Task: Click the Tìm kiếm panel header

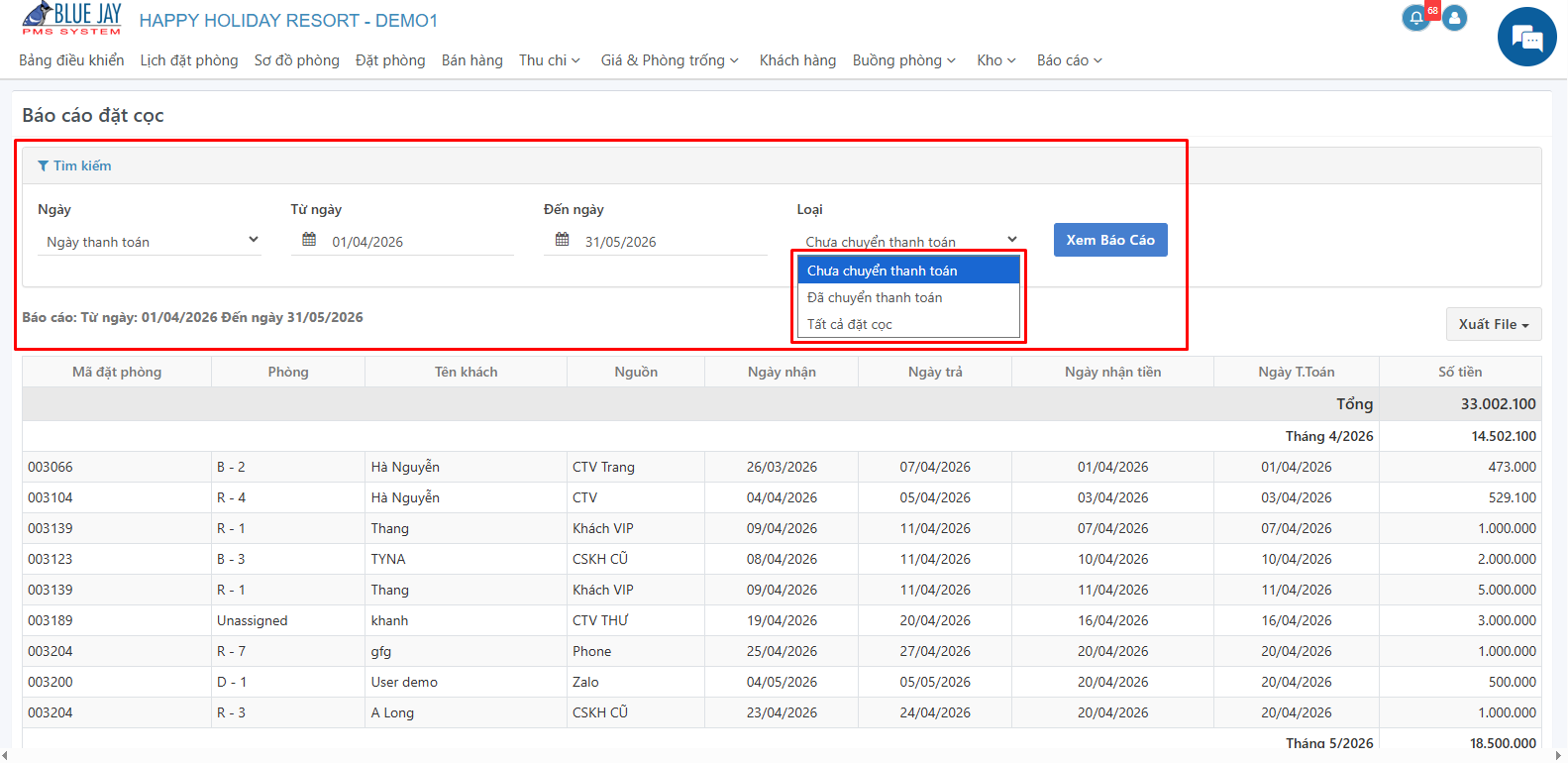Action: (x=782, y=165)
